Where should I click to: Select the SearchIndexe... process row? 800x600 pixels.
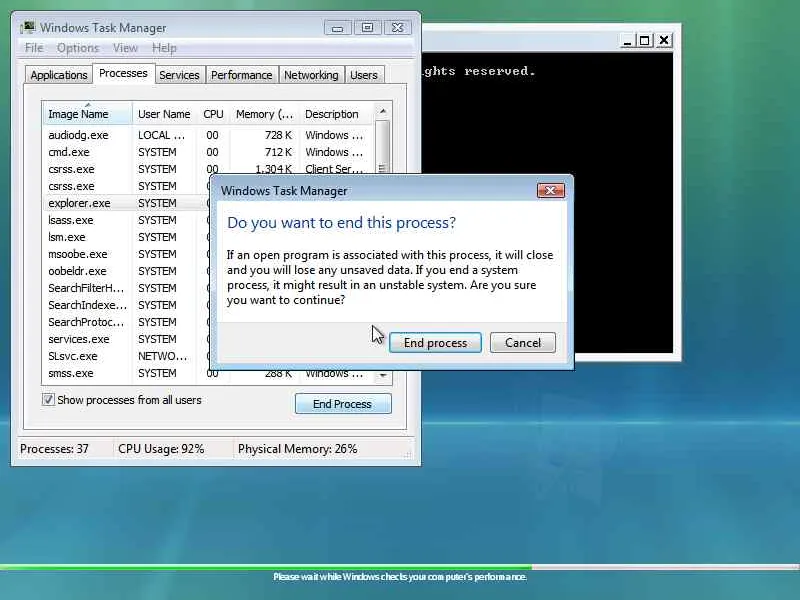tap(126, 305)
